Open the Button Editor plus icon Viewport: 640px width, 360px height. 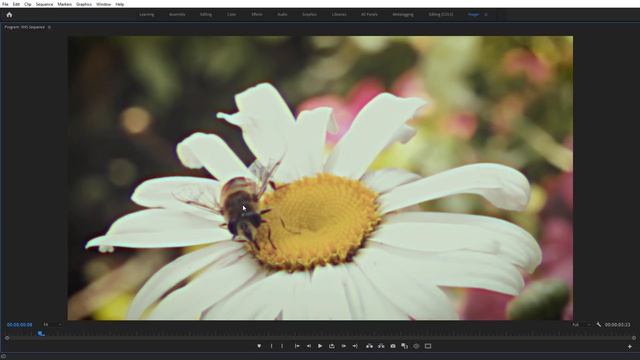tap(630, 347)
